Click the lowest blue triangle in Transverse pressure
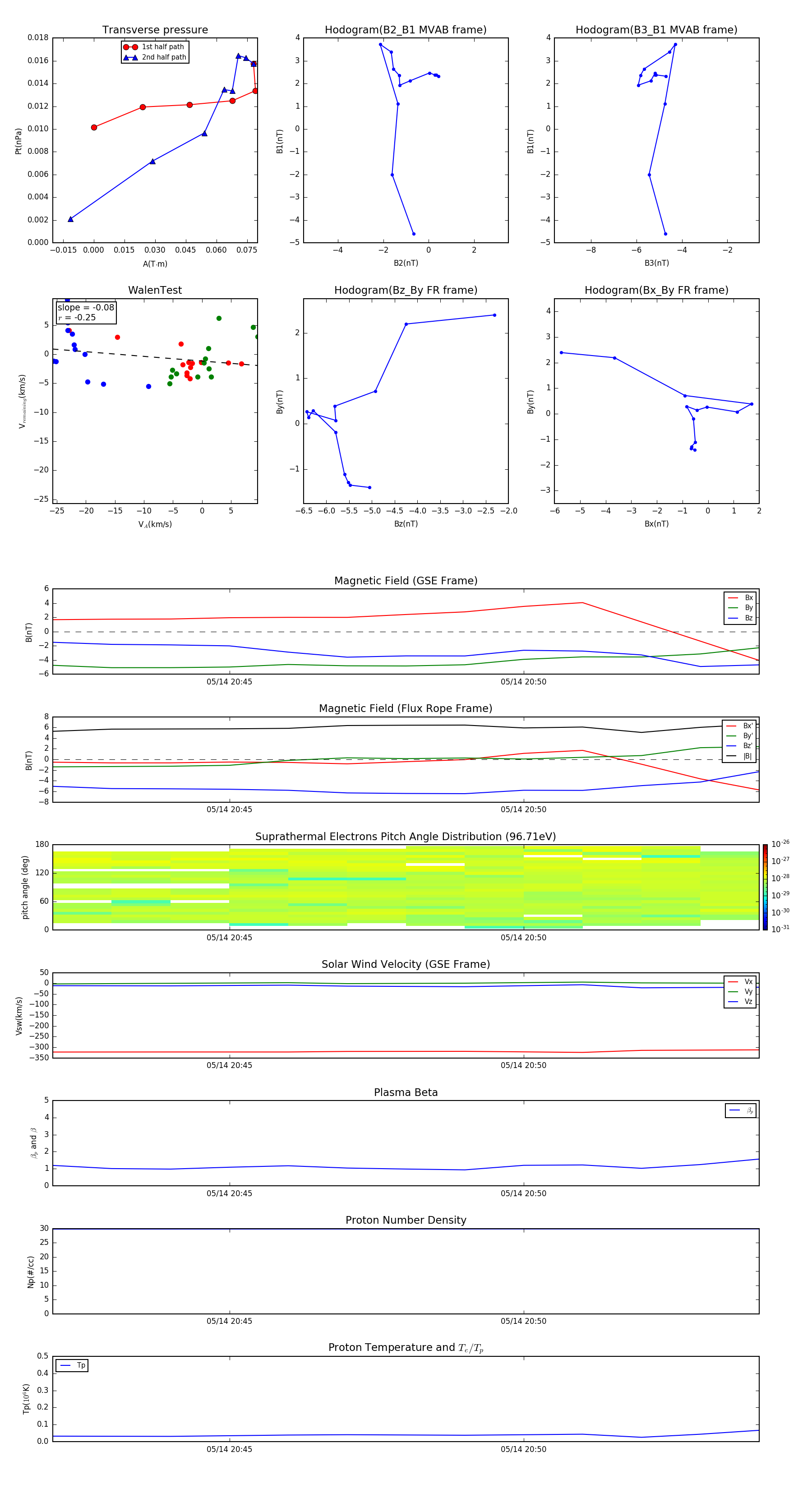812x1489 pixels. (70, 219)
